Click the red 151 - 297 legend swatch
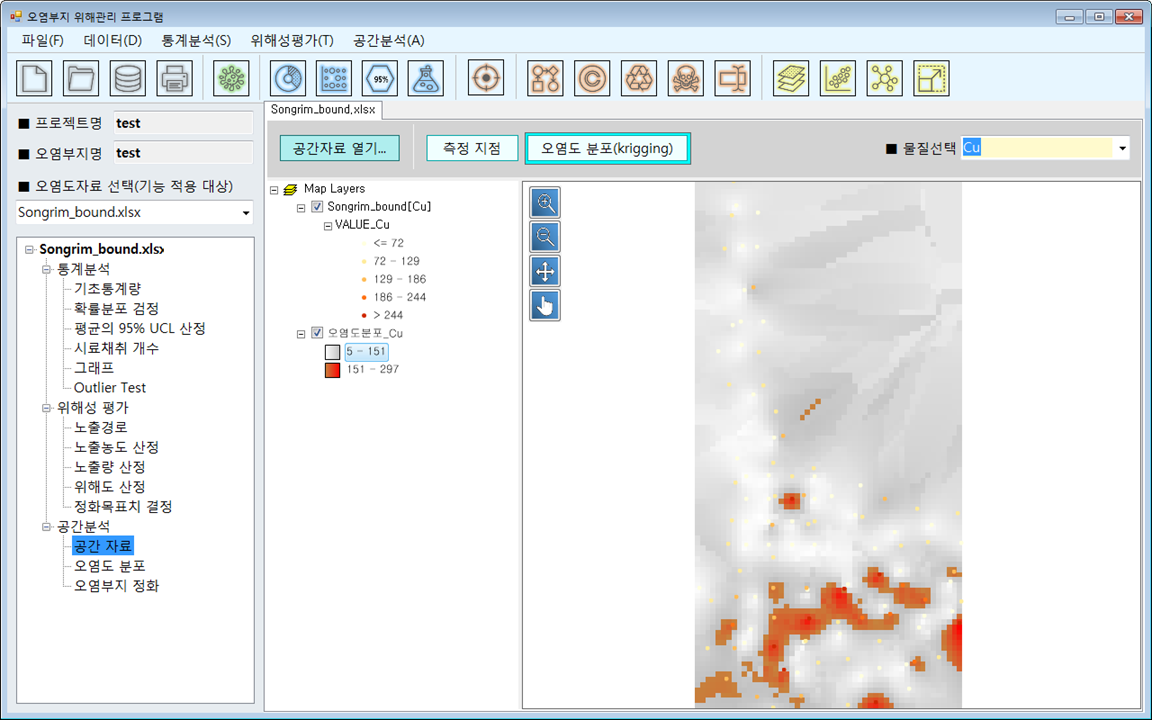This screenshot has width=1152, height=720. click(332, 370)
